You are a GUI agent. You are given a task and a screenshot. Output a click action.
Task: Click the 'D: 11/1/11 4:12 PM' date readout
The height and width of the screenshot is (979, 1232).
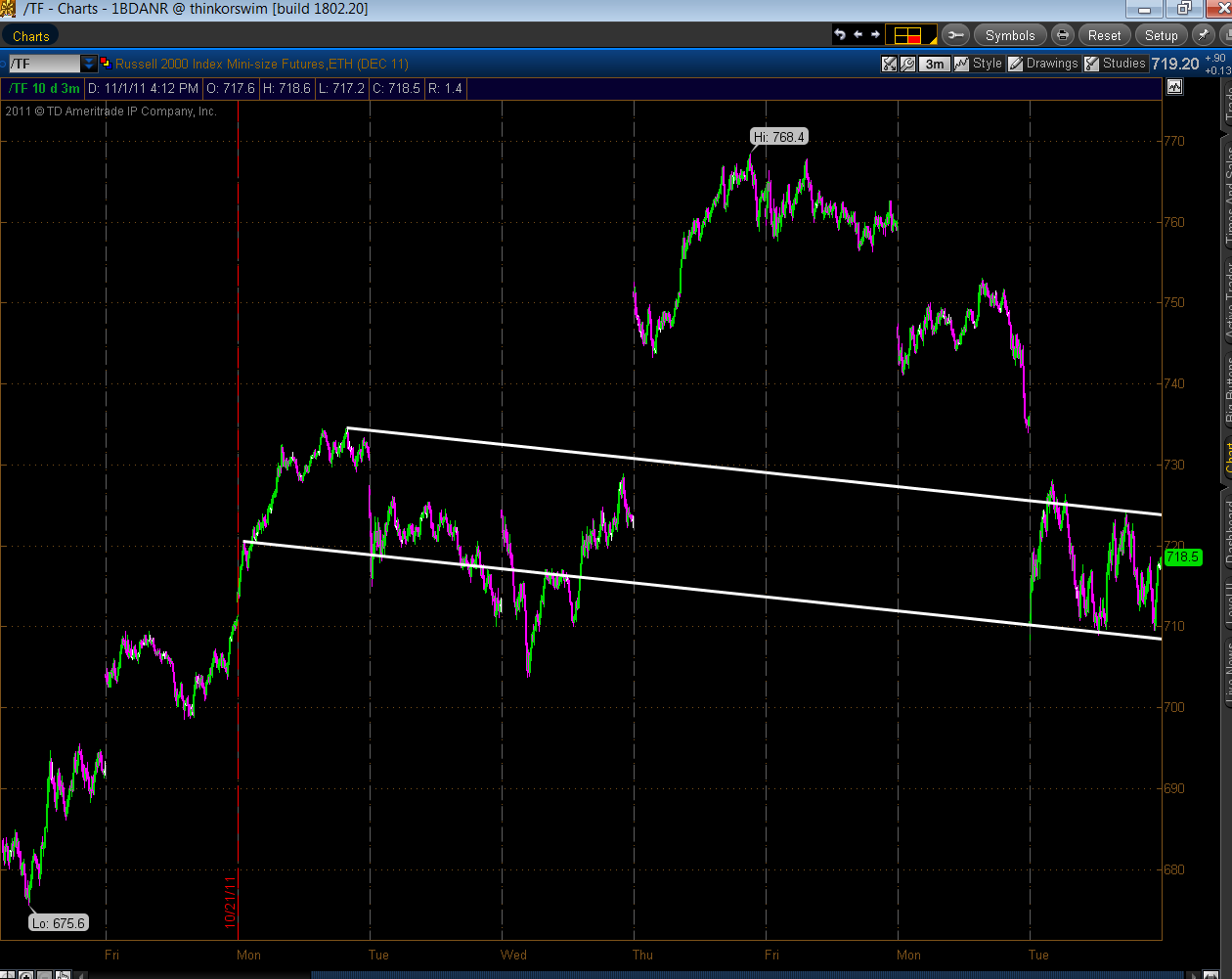pyautogui.click(x=144, y=88)
